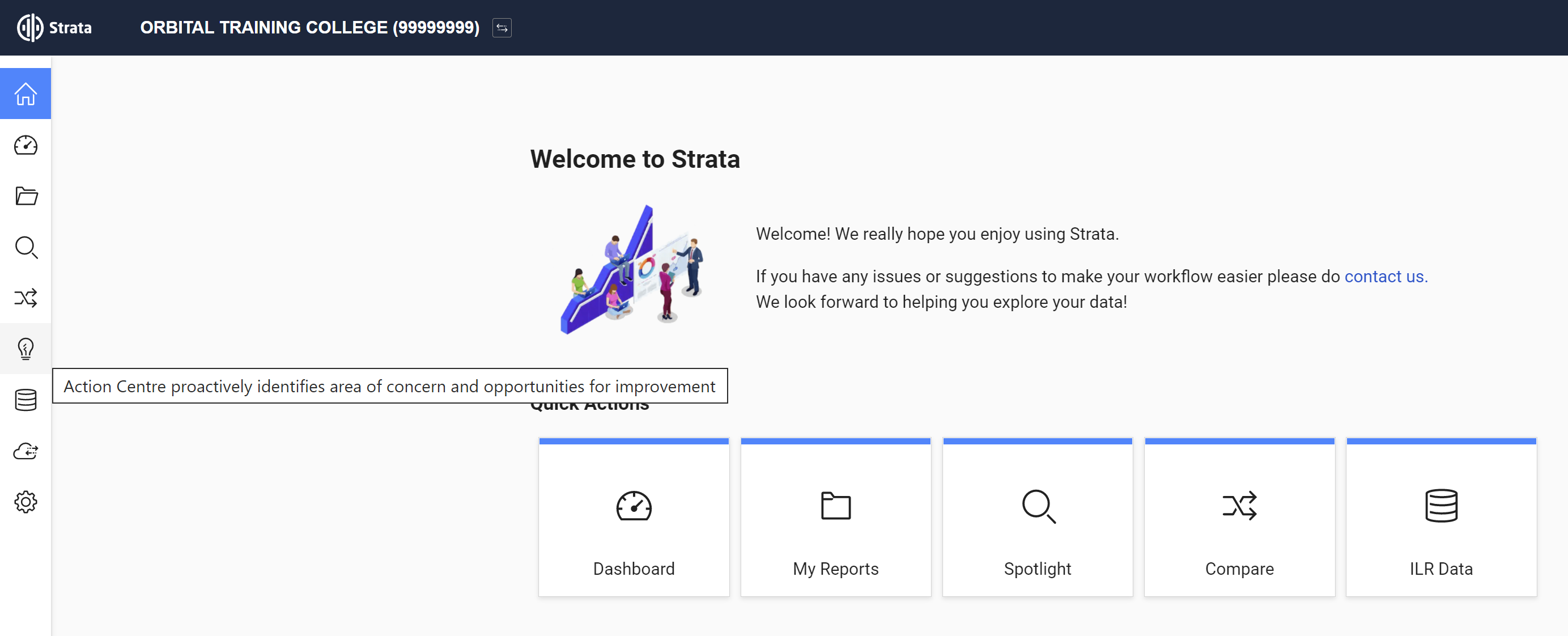Follow the 'contact us' link

(1386, 276)
